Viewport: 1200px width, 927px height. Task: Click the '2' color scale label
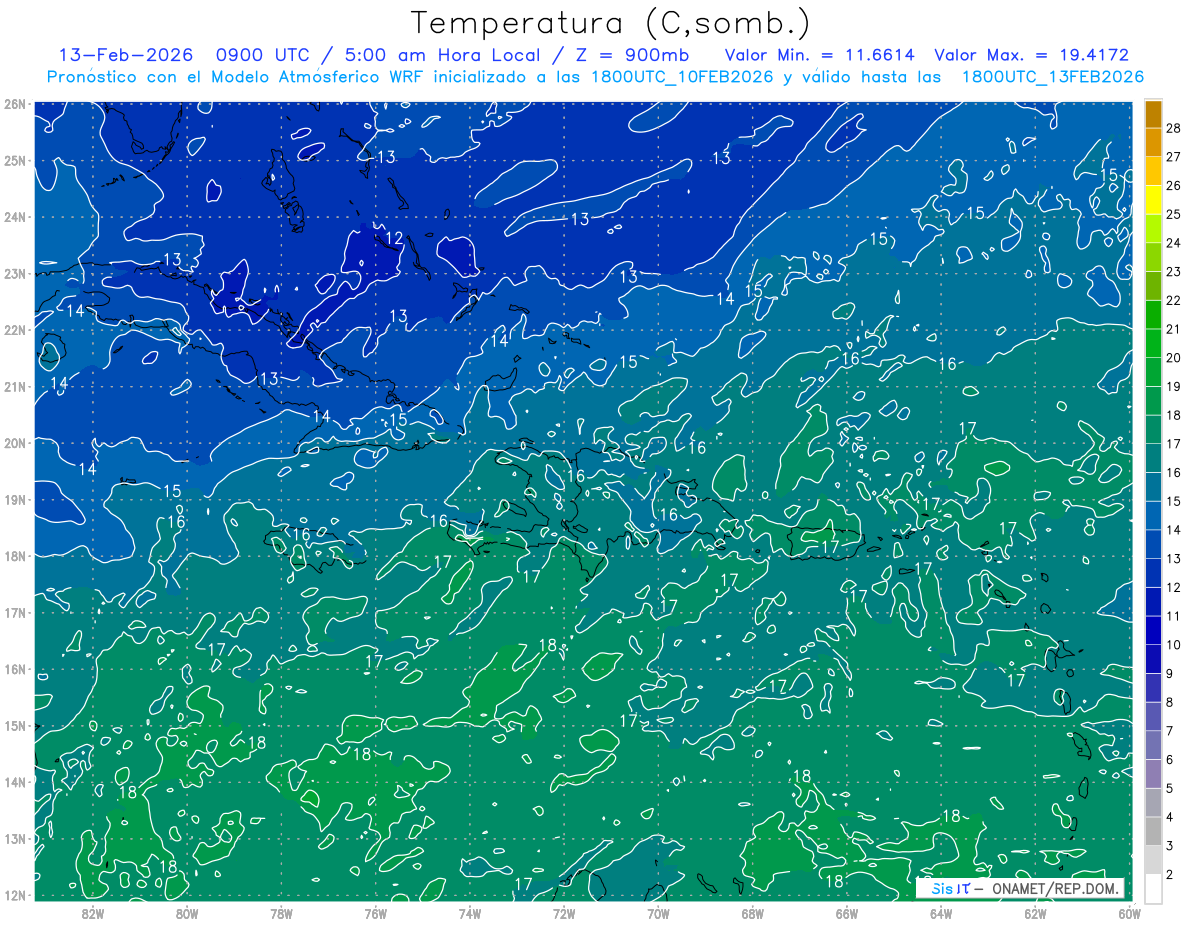click(1170, 875)
